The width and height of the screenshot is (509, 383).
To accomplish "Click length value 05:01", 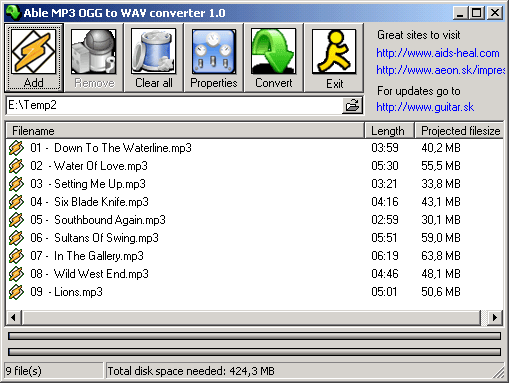I will point(384,292).
